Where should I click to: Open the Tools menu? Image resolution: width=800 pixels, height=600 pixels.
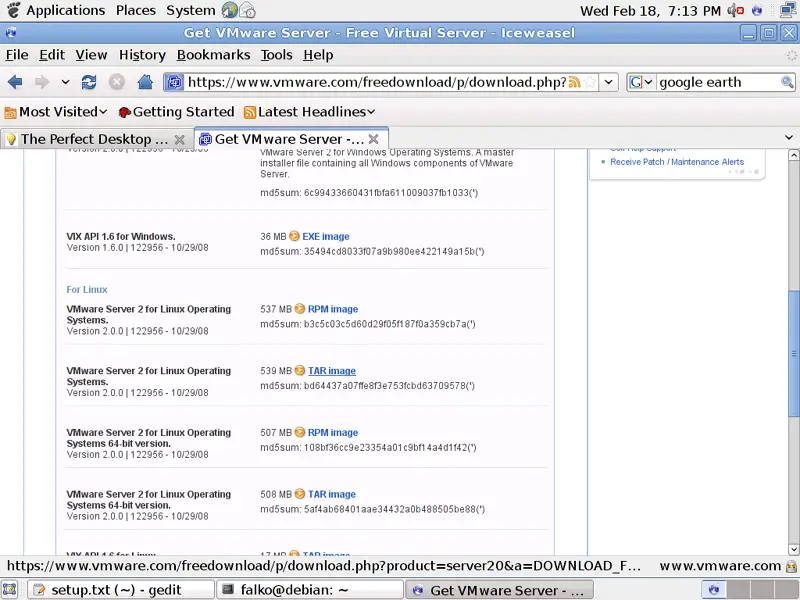point(277,55)
